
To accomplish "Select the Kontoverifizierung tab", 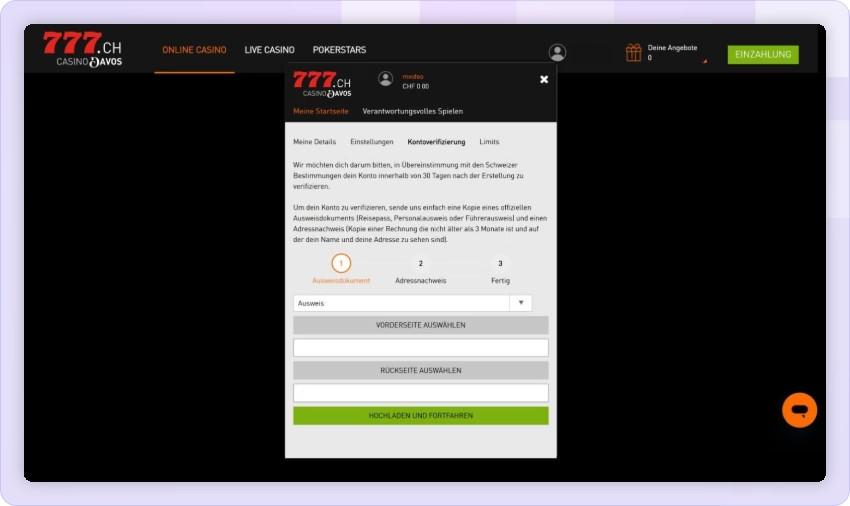I will (436, 142).
